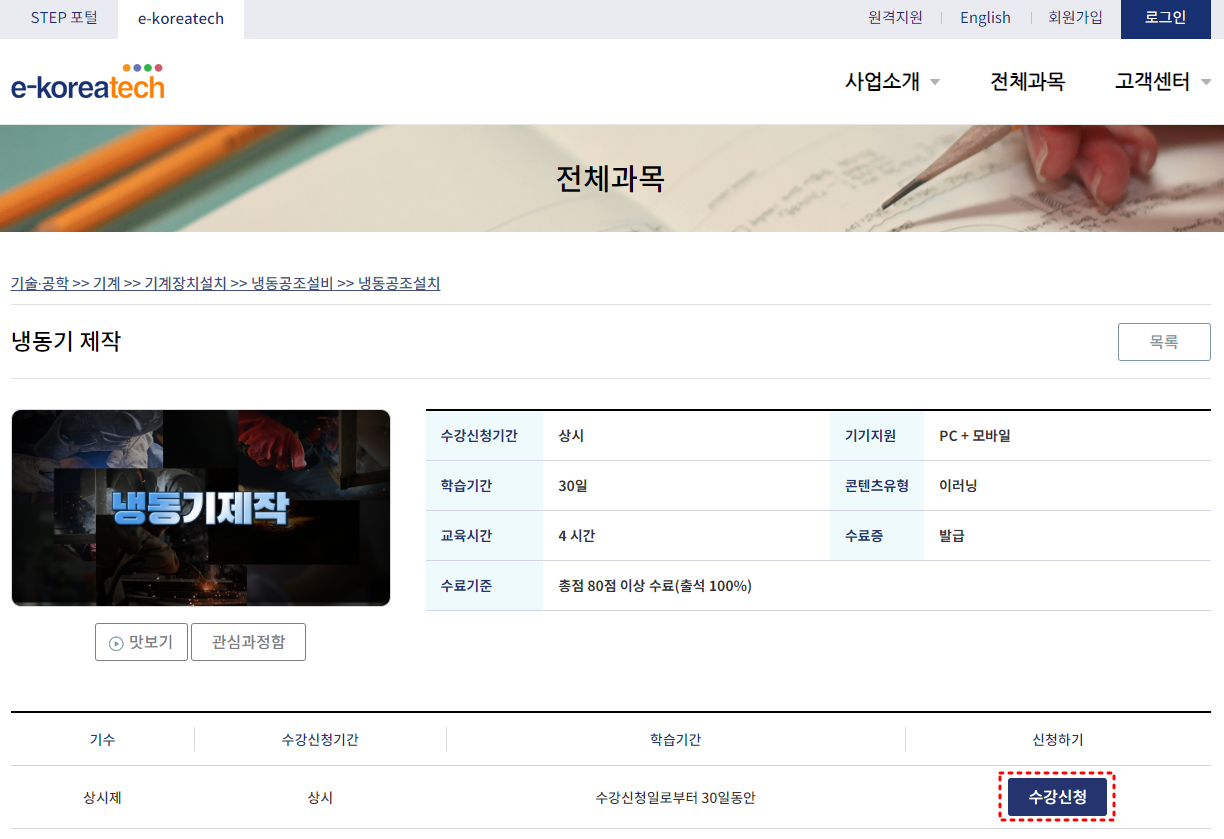This screenshot has height=839, width=1224.
Task: Click the e-koreatech logo
Action: point(88,82)
